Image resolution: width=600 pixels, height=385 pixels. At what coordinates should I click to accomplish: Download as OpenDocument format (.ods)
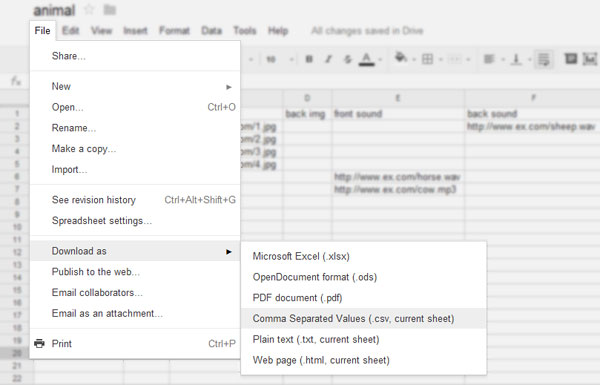pyautogui.click(x=364, y=277)
